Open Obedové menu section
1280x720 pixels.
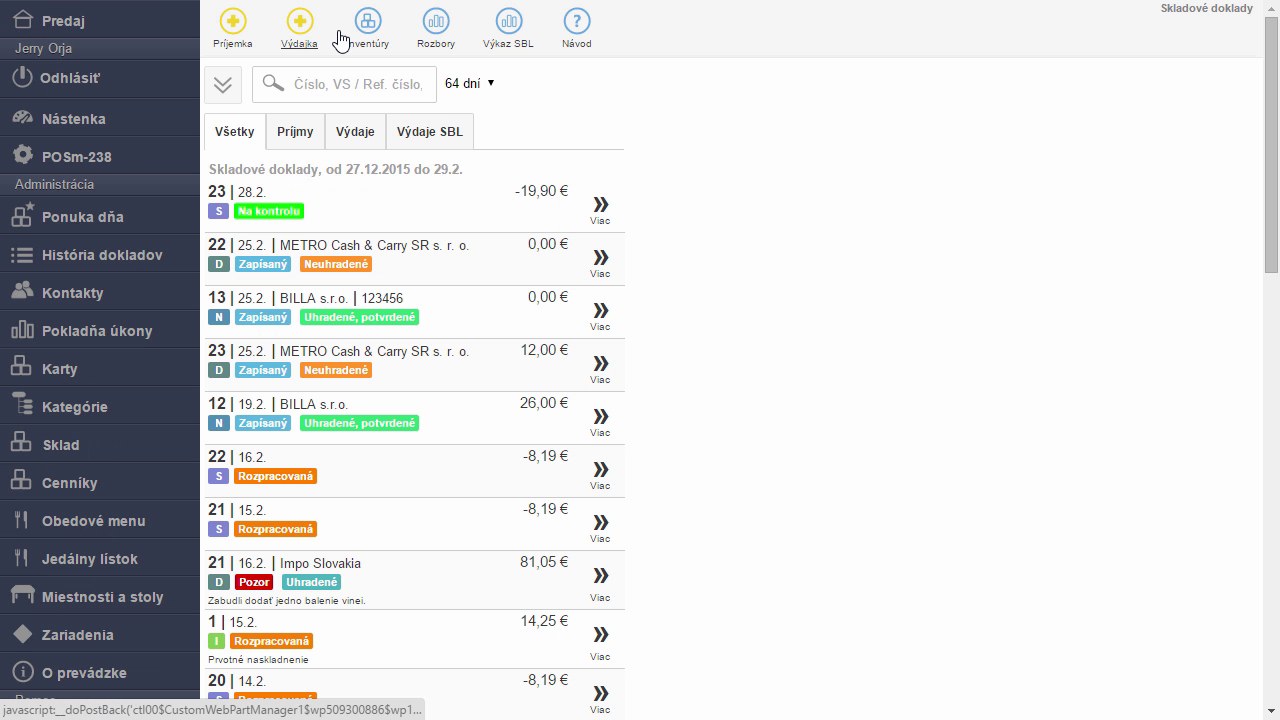click(x=100, y=520)
